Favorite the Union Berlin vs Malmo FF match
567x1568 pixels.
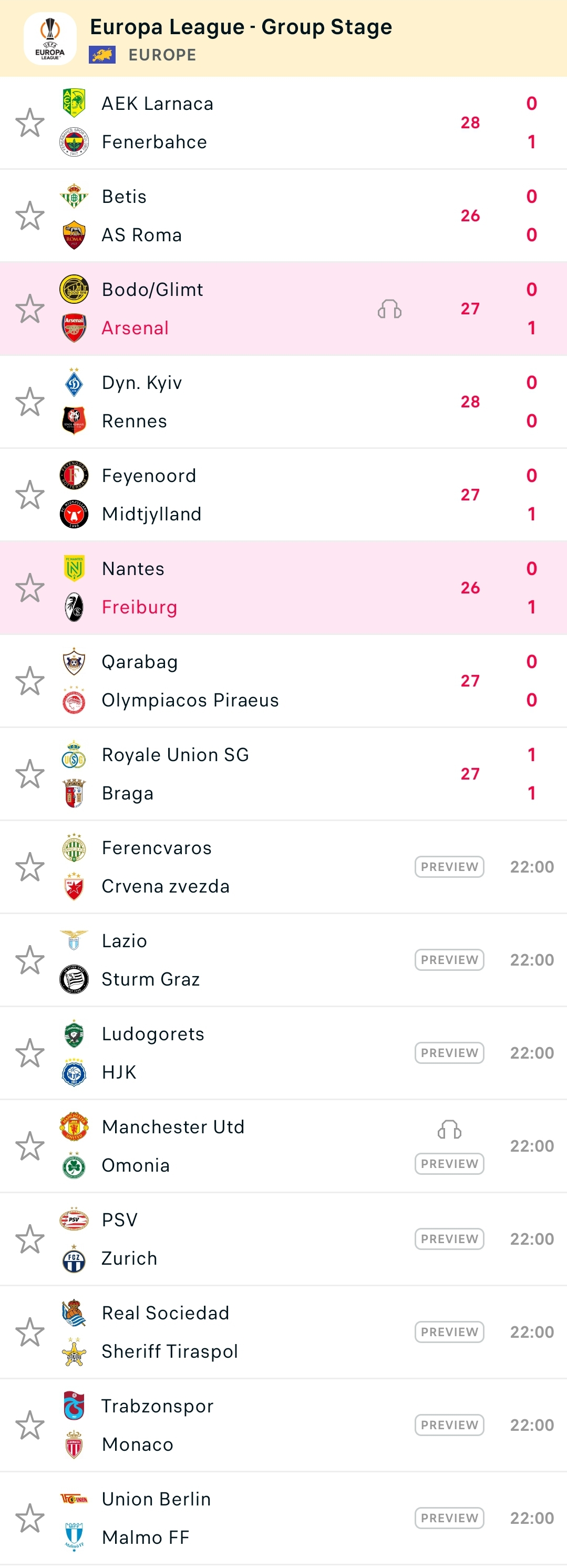pyautogui.click(x=30, y=1518)
